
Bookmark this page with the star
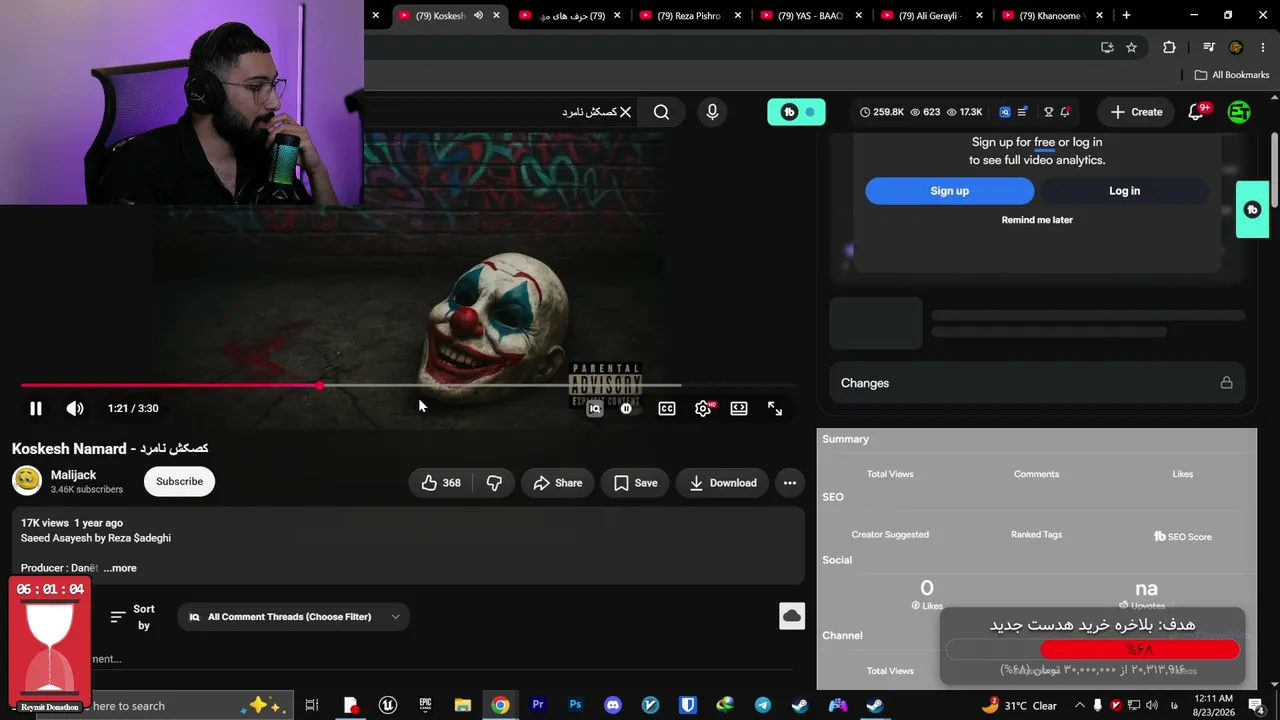(1131, 47)
